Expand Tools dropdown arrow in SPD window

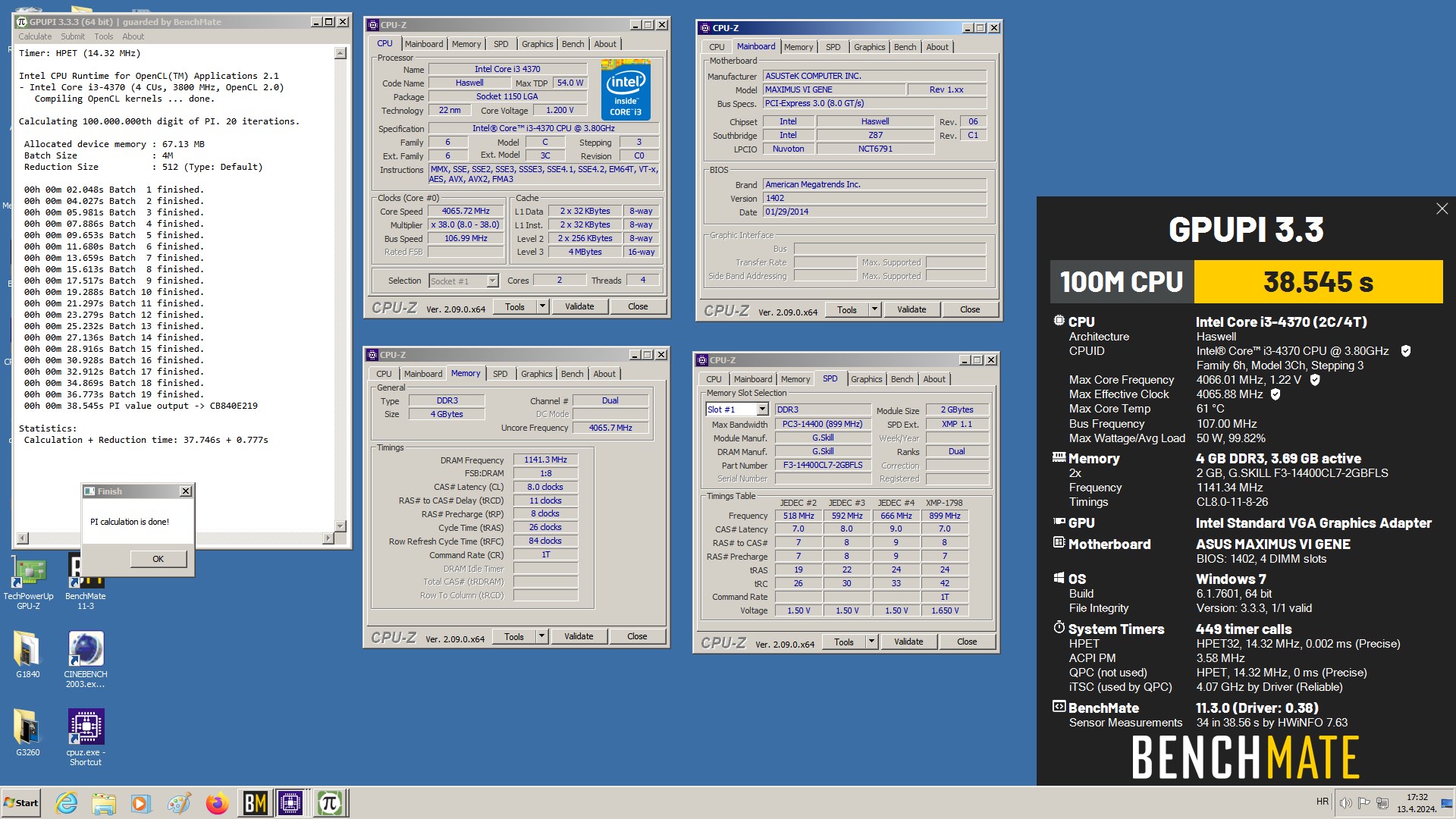[x=871, y=642]
